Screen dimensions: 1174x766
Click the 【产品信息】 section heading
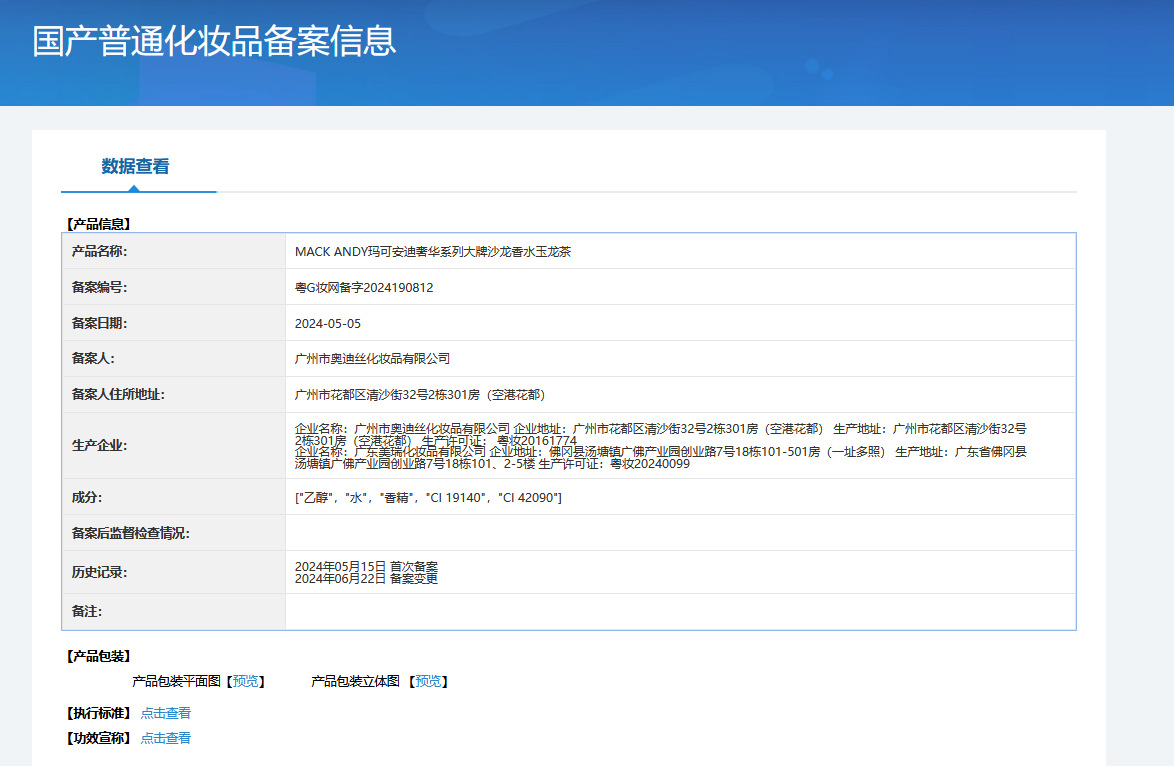pos(98,224)
